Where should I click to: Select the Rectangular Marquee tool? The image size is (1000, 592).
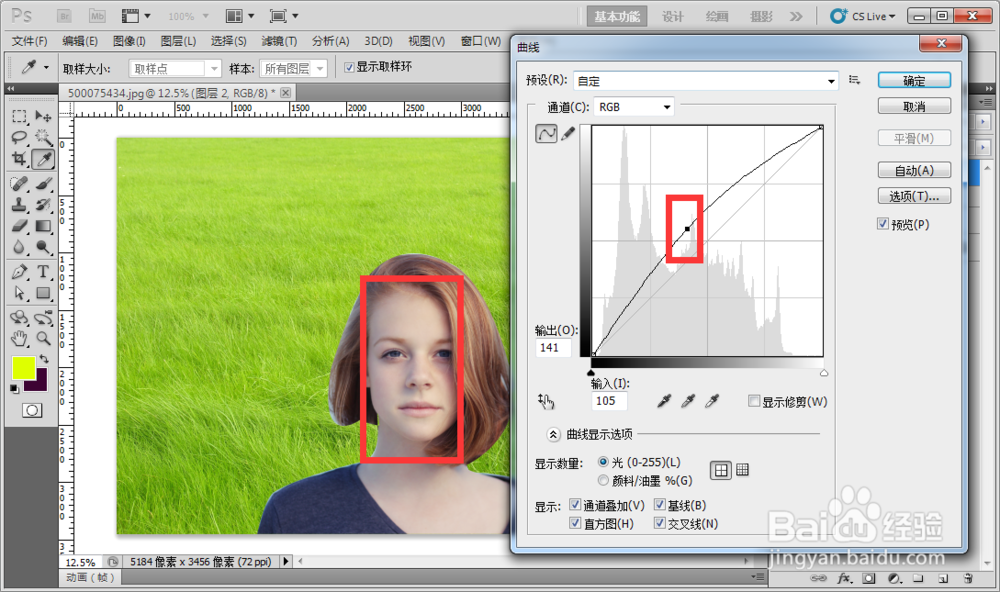pyautogui.click(x=19, y=116)
